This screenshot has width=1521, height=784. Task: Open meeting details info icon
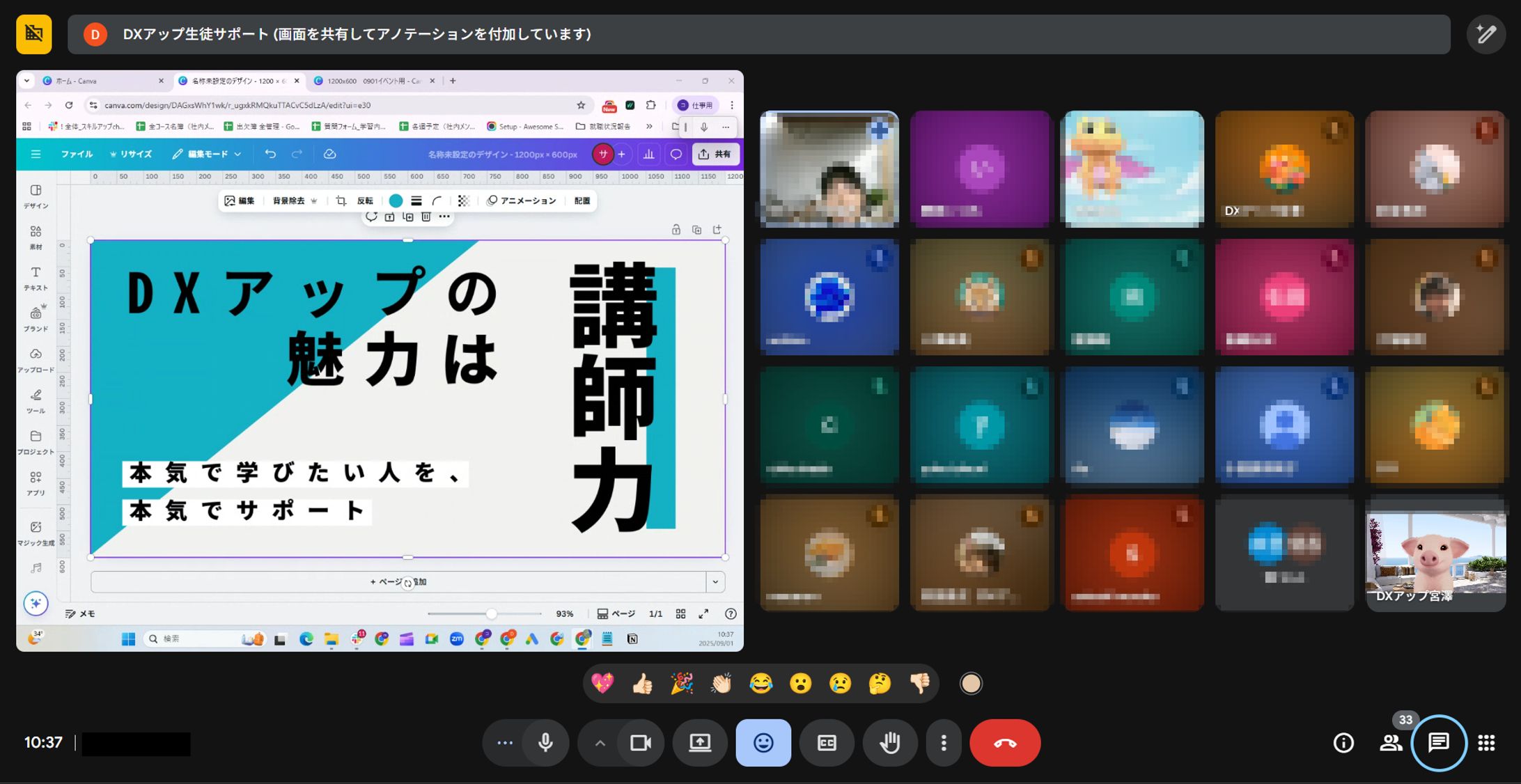click(x=1343, y=743)
